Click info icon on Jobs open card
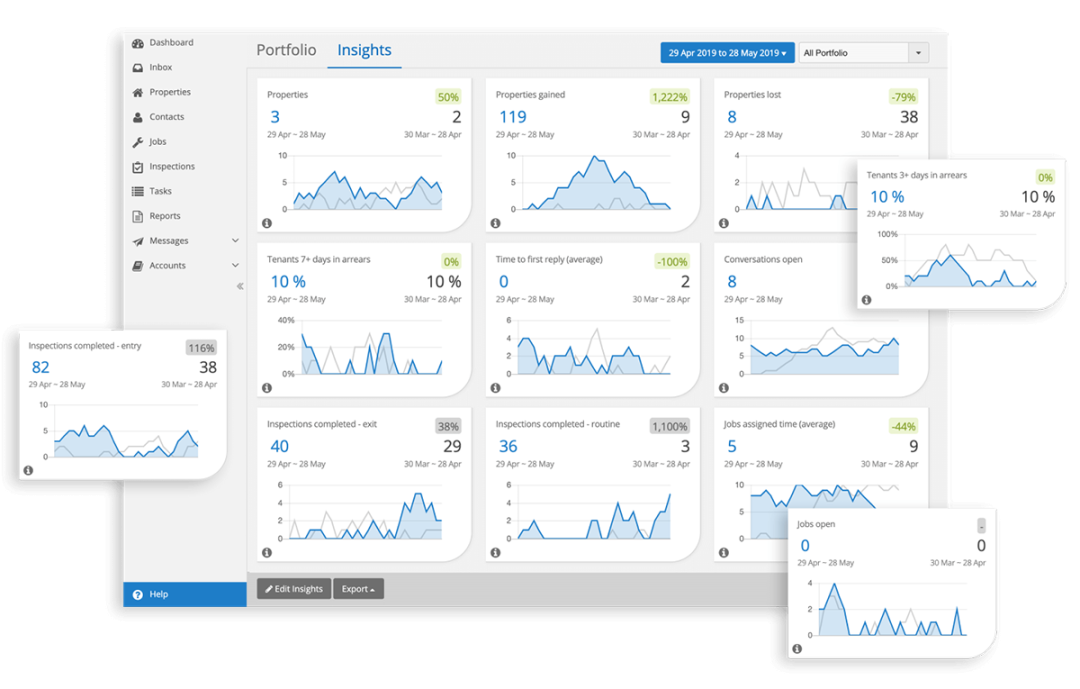 [x=797, y=649]
